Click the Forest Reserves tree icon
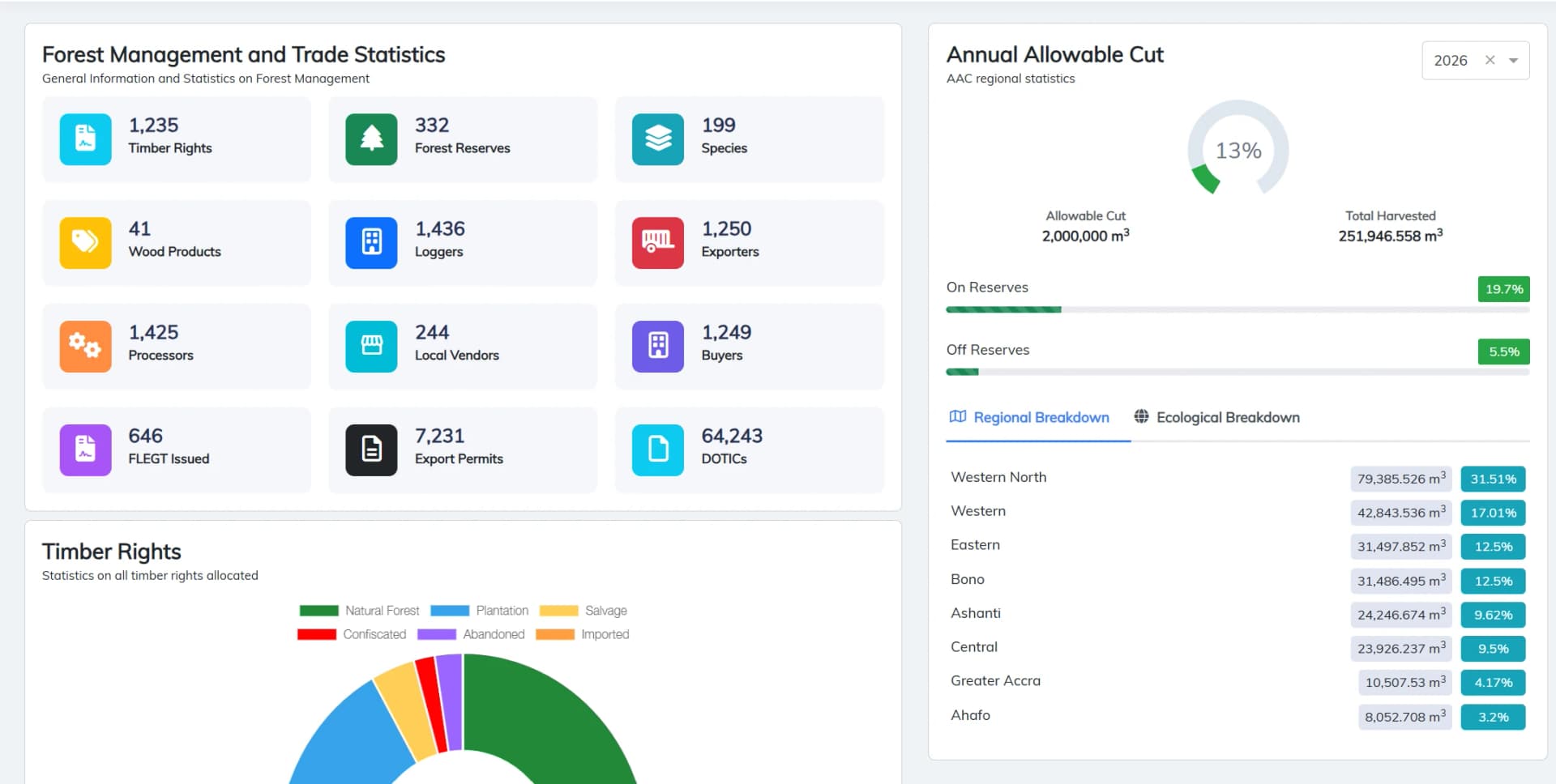The width and height of the screenshot is (1556, 784). (371, 139)
